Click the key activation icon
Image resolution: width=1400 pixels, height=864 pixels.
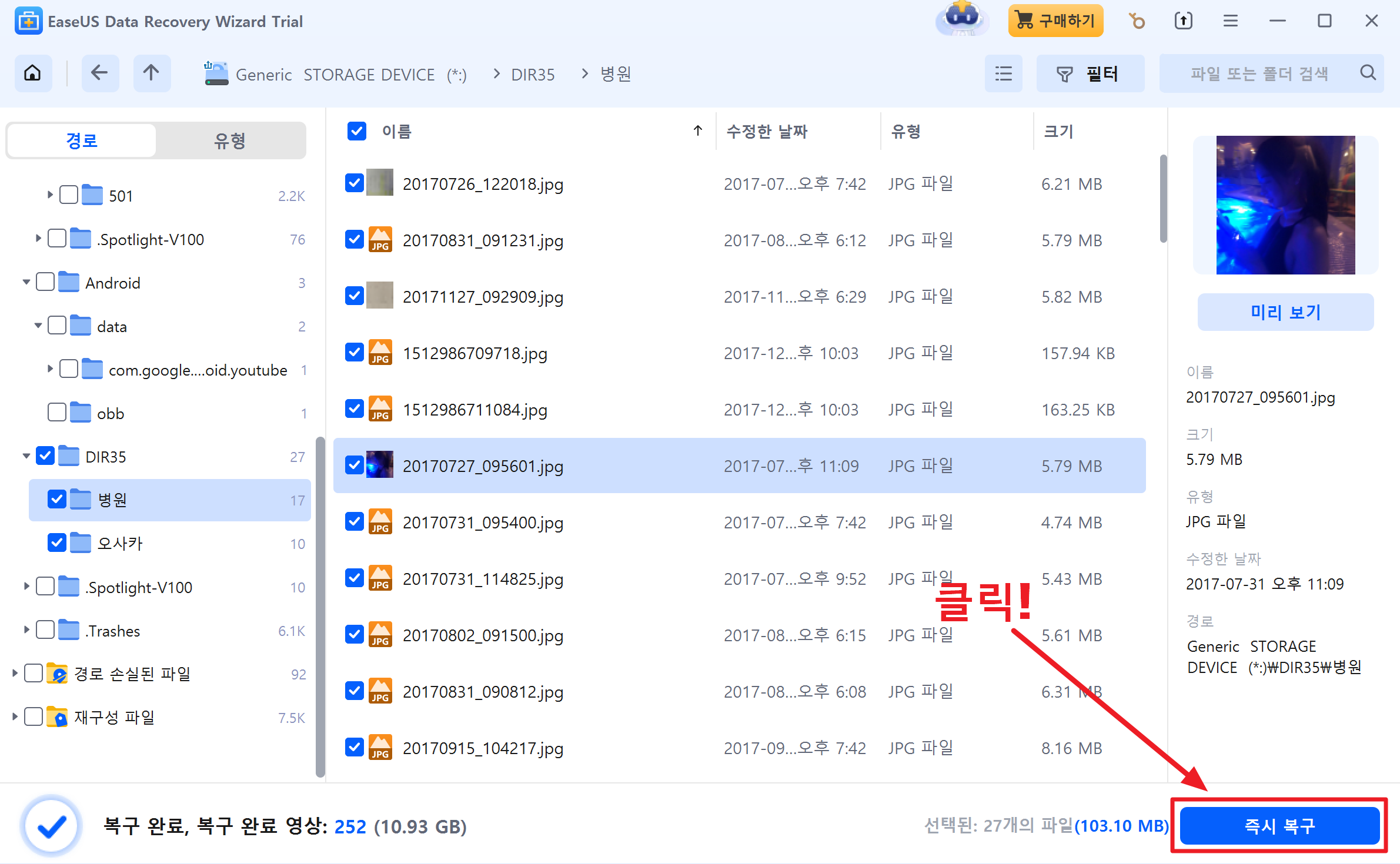[1137, 21]
